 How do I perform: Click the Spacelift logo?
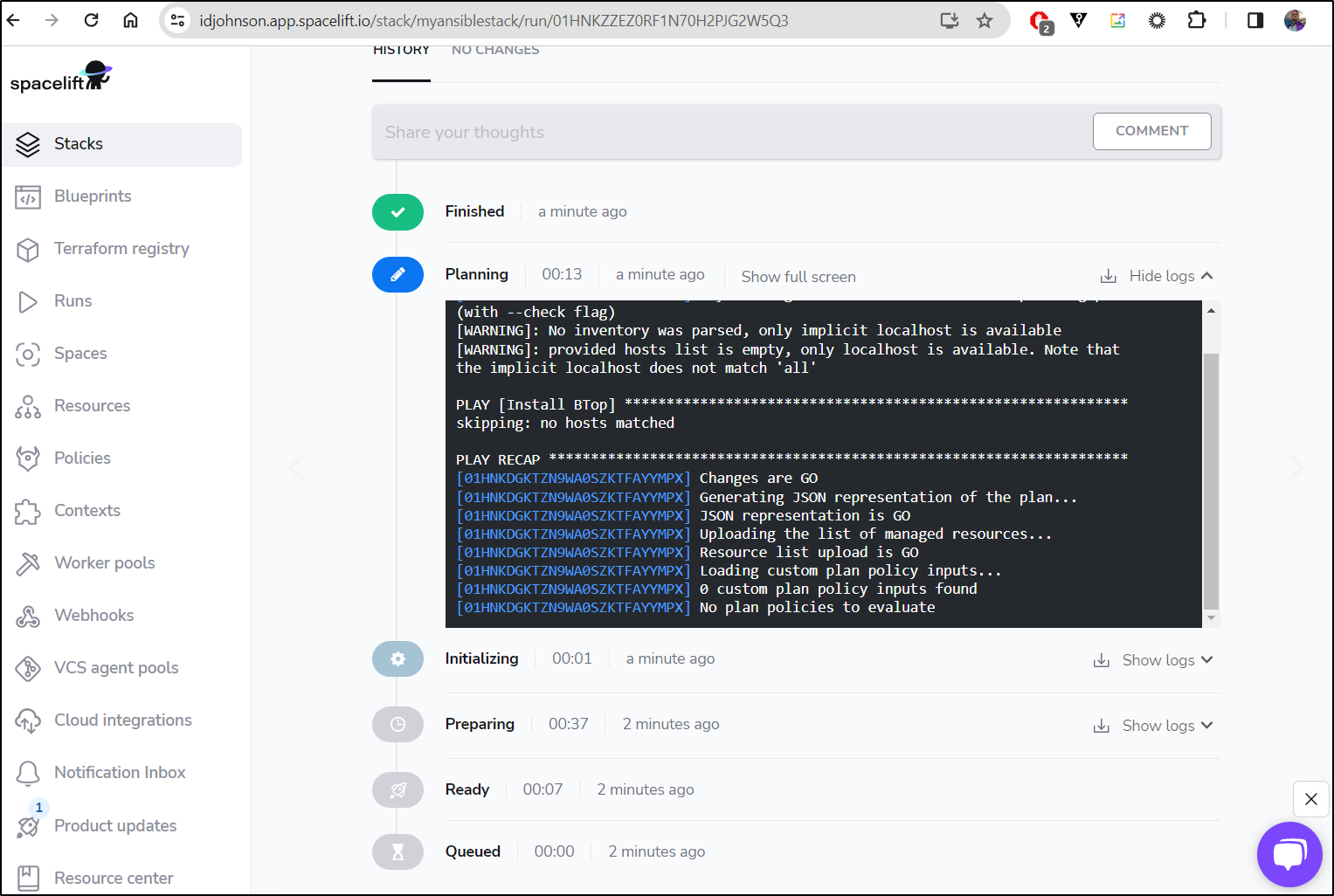[x=61, y=78]
